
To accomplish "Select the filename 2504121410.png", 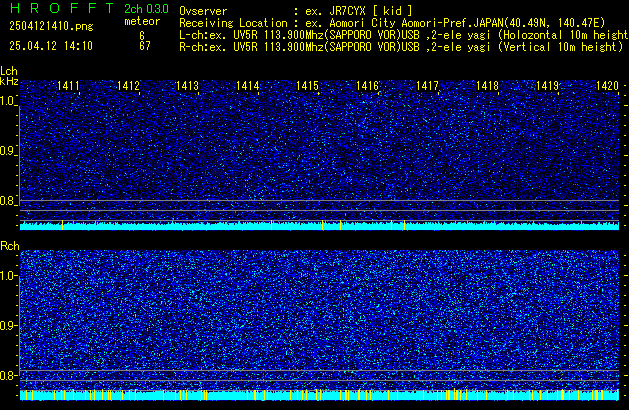I will 51,26.
